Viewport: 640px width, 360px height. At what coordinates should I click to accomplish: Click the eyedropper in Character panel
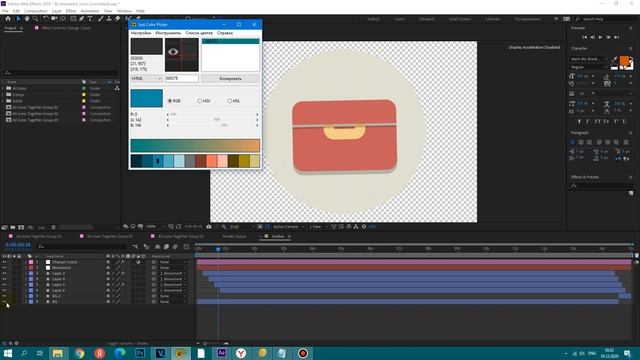pos(614,59)
